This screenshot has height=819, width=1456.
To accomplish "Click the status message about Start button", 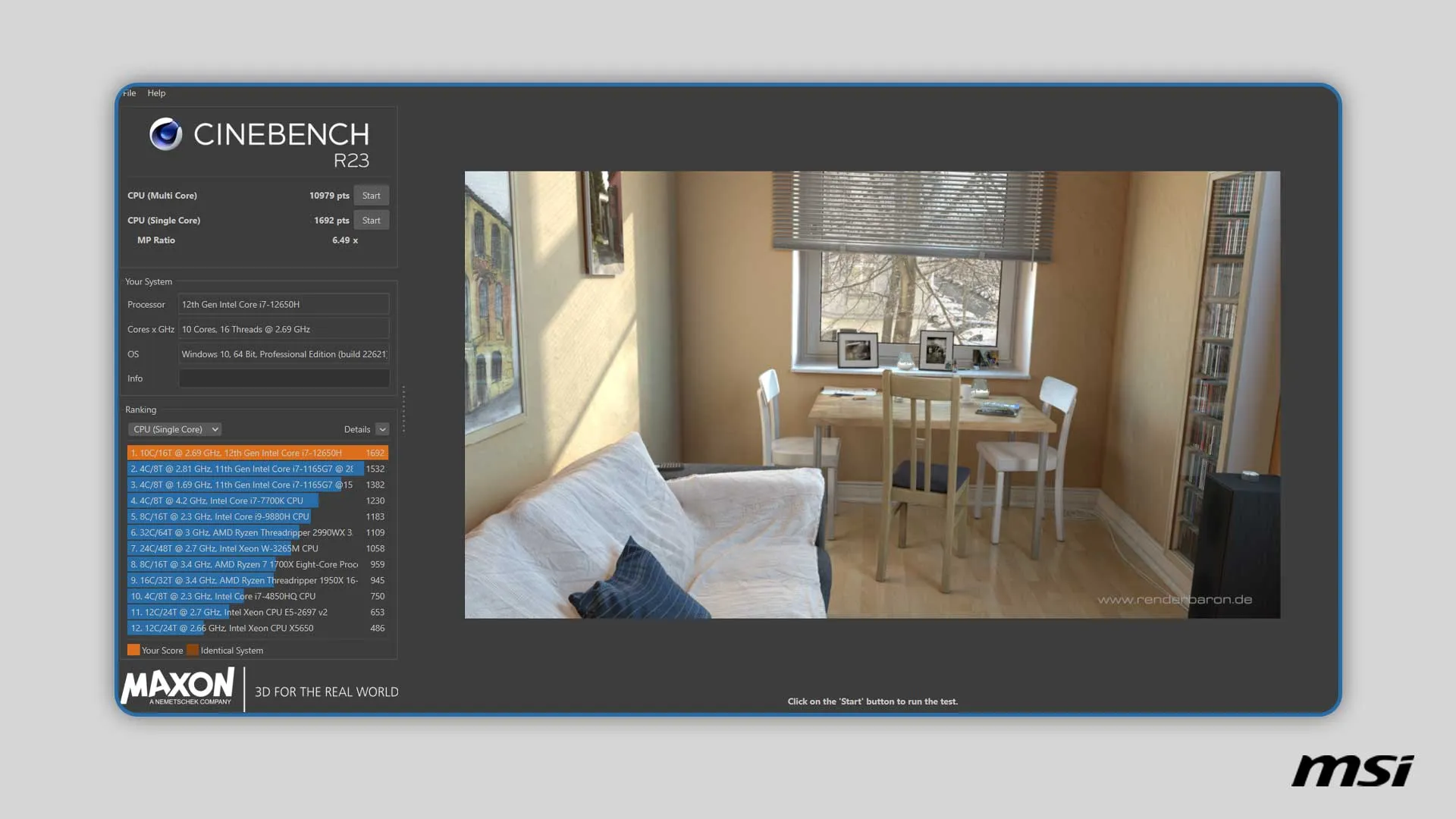I will (872, 701).
